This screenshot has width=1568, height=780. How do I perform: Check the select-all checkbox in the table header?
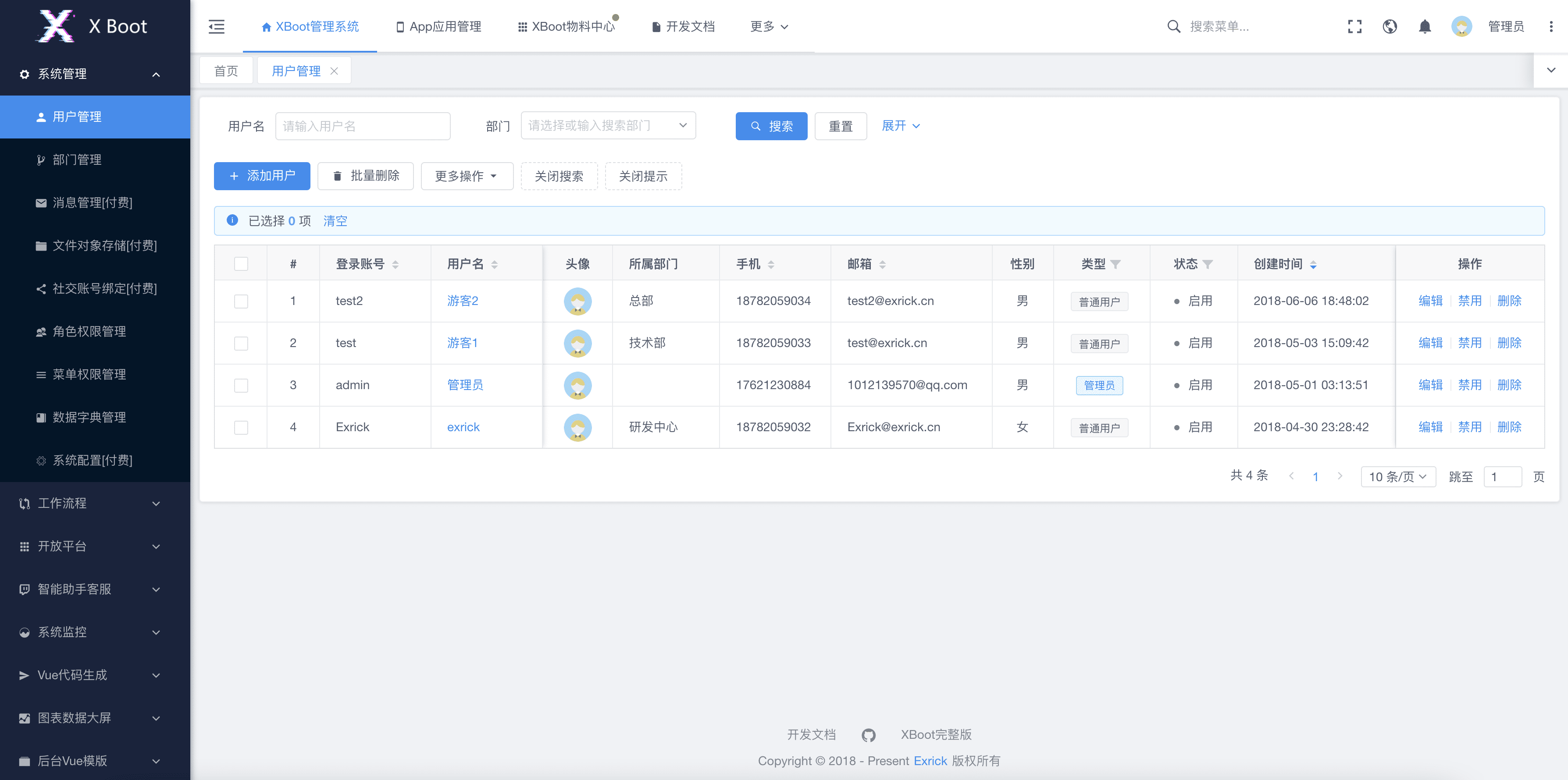(x=241, y=263)
